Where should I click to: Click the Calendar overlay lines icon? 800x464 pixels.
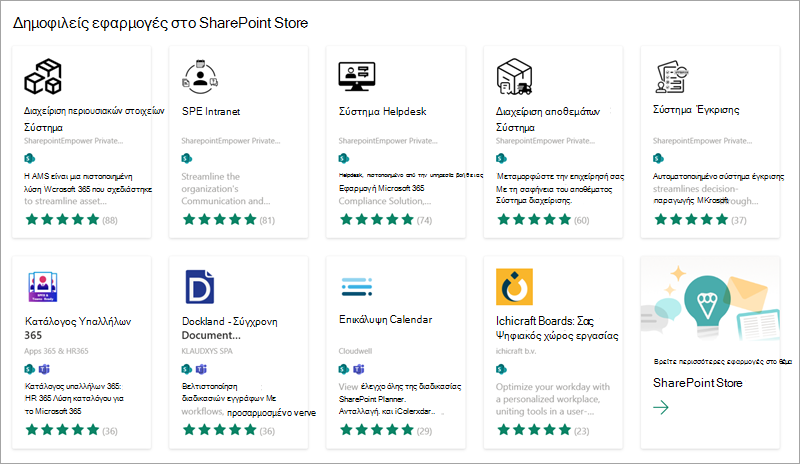(x=357, y=287)
